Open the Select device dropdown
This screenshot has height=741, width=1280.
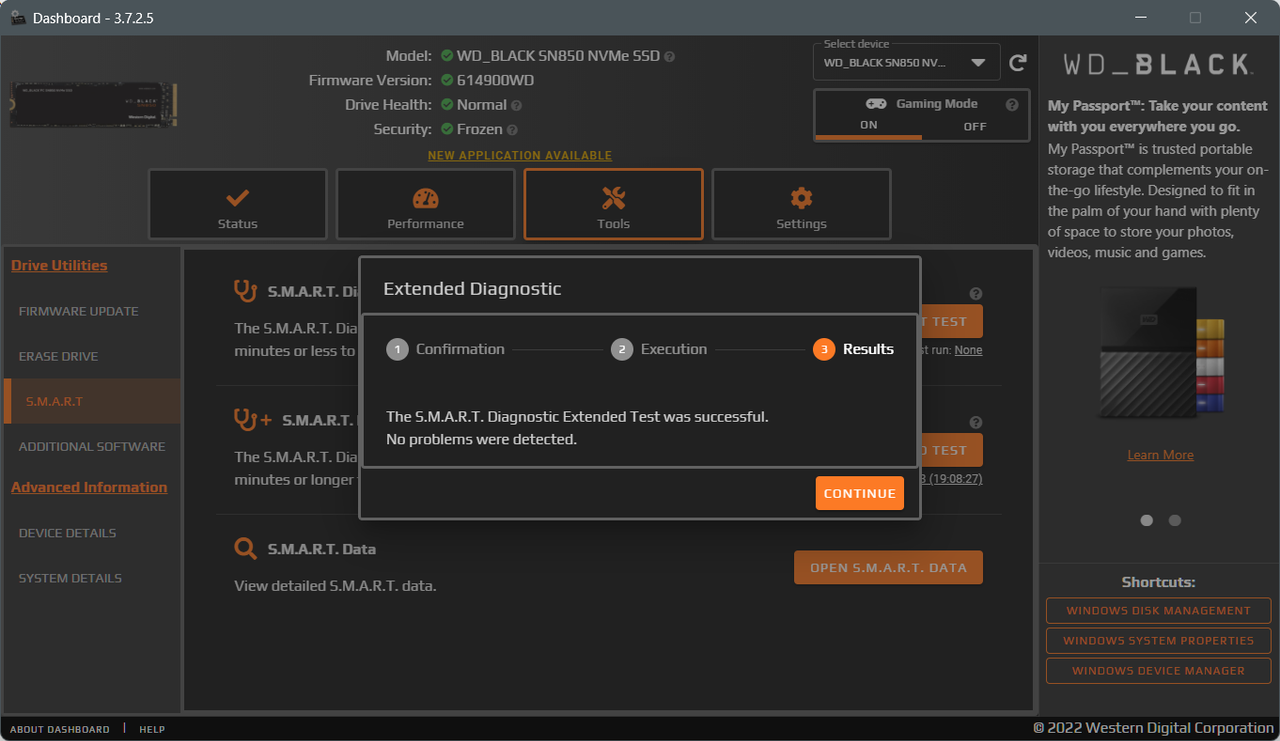(905, 61)
